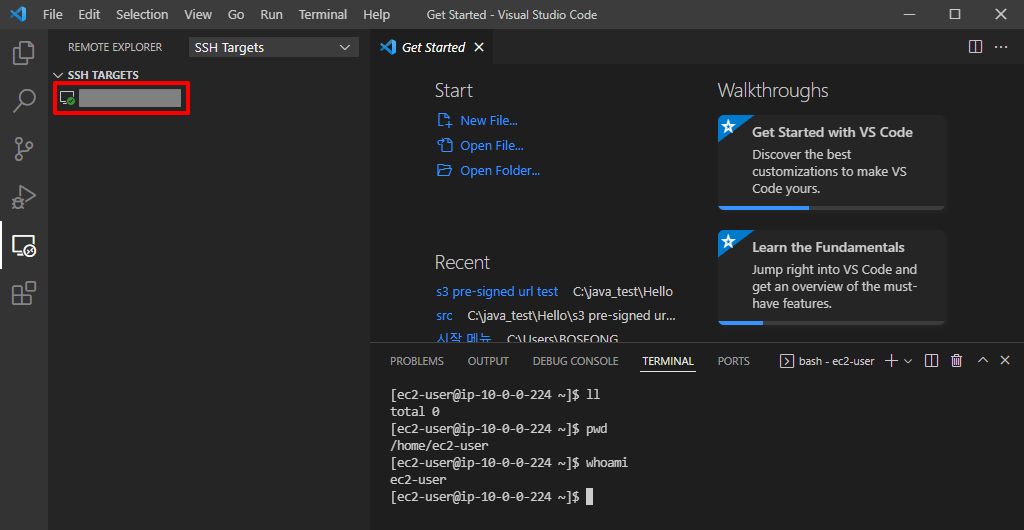Click the terminal prompt input line

[x=491, y=497]
